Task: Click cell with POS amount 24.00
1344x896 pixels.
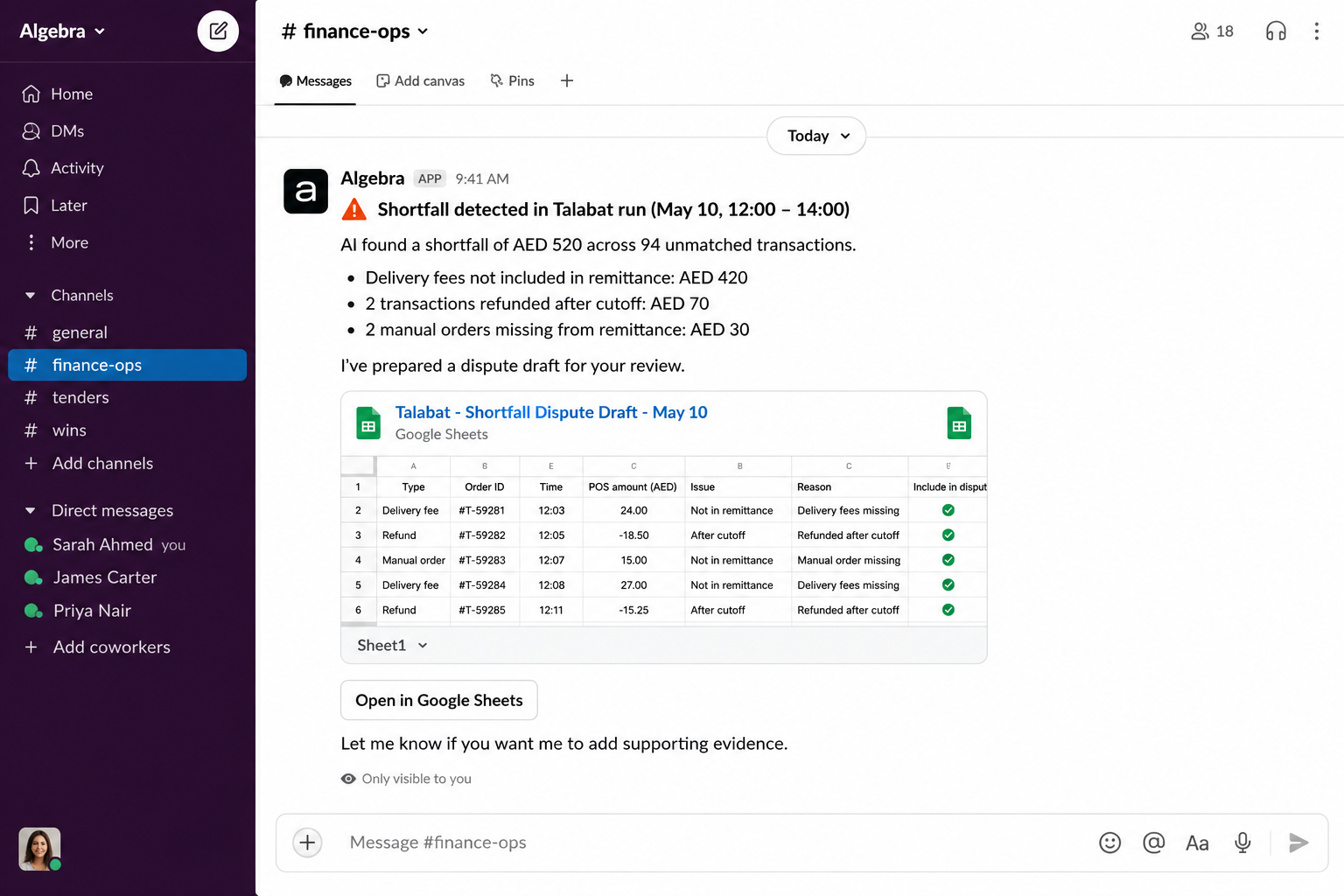Action: pos(633,510)
